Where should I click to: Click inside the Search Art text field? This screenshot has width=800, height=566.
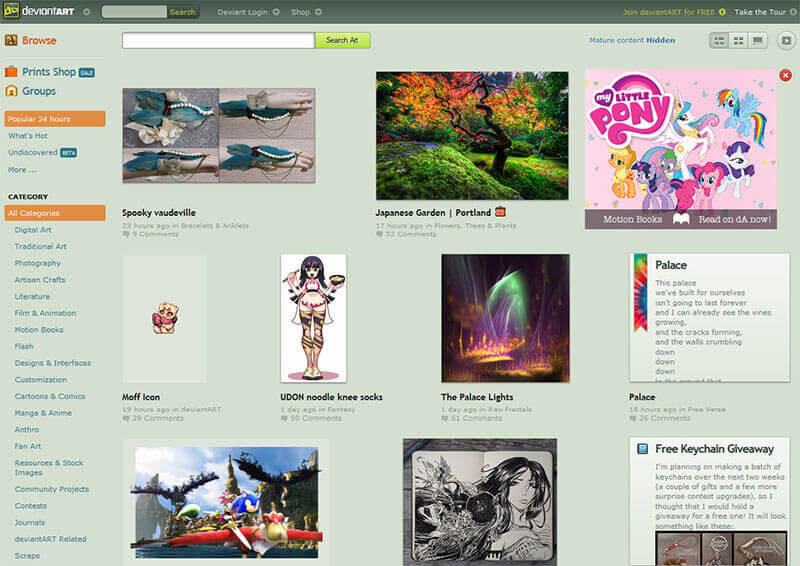(218, 40)
